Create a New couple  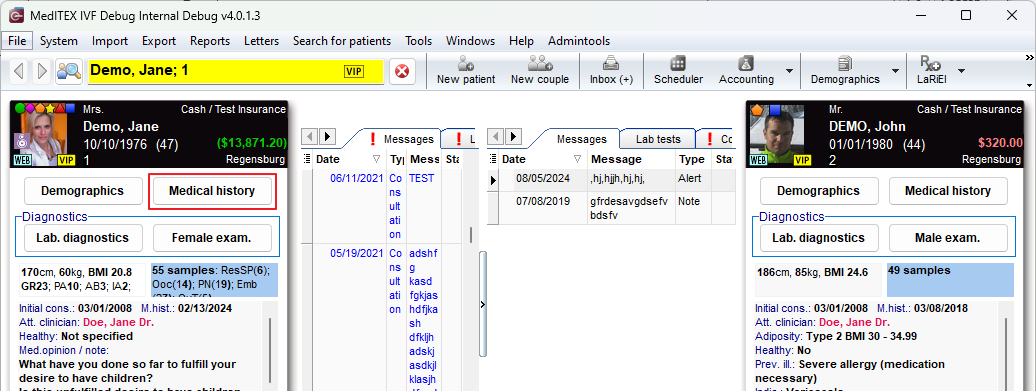tap(540, 71)
